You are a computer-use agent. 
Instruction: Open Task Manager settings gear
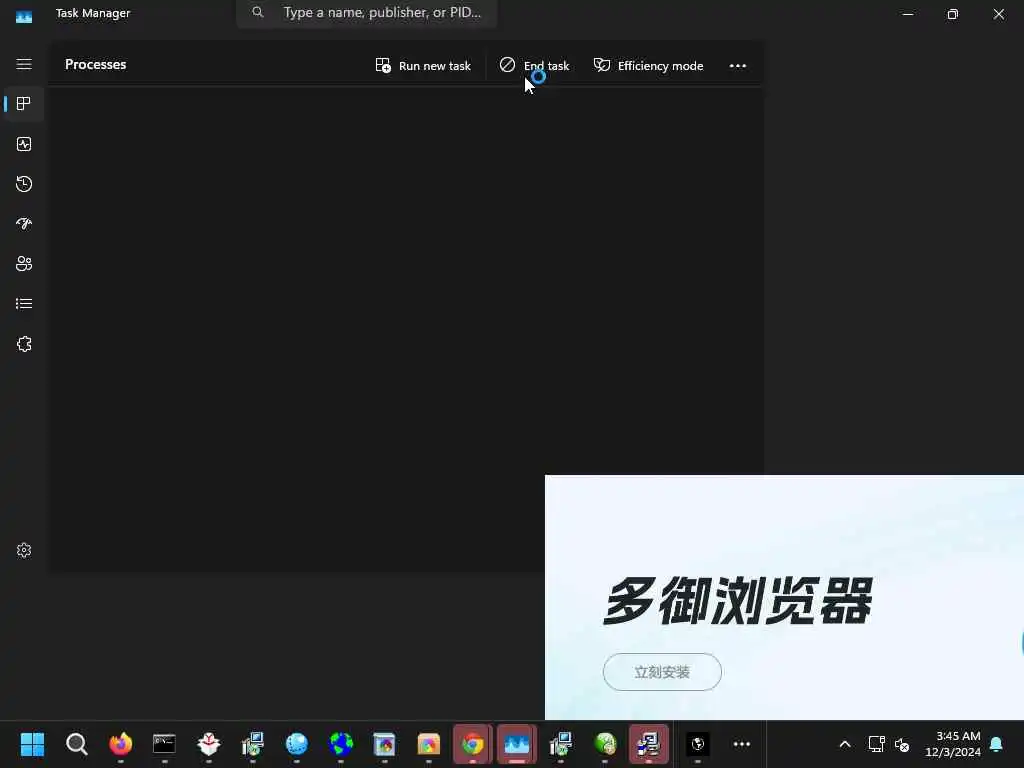(x=24, y=551)
